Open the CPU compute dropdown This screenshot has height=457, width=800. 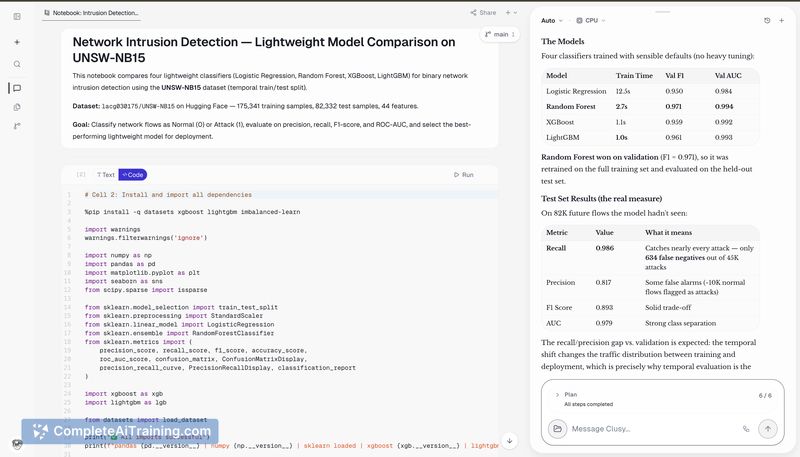coord(590,20)
